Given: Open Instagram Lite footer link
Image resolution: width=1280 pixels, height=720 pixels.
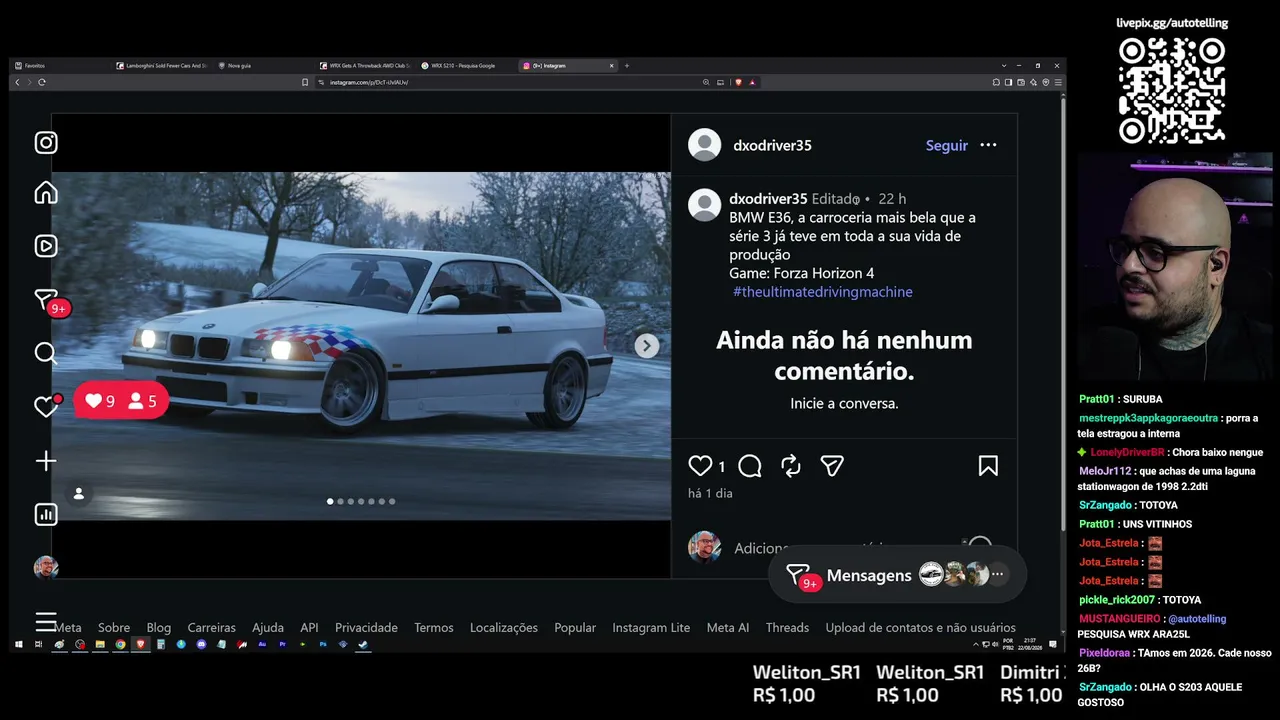Looking at the screenshot, I should (x=651, y=628).
